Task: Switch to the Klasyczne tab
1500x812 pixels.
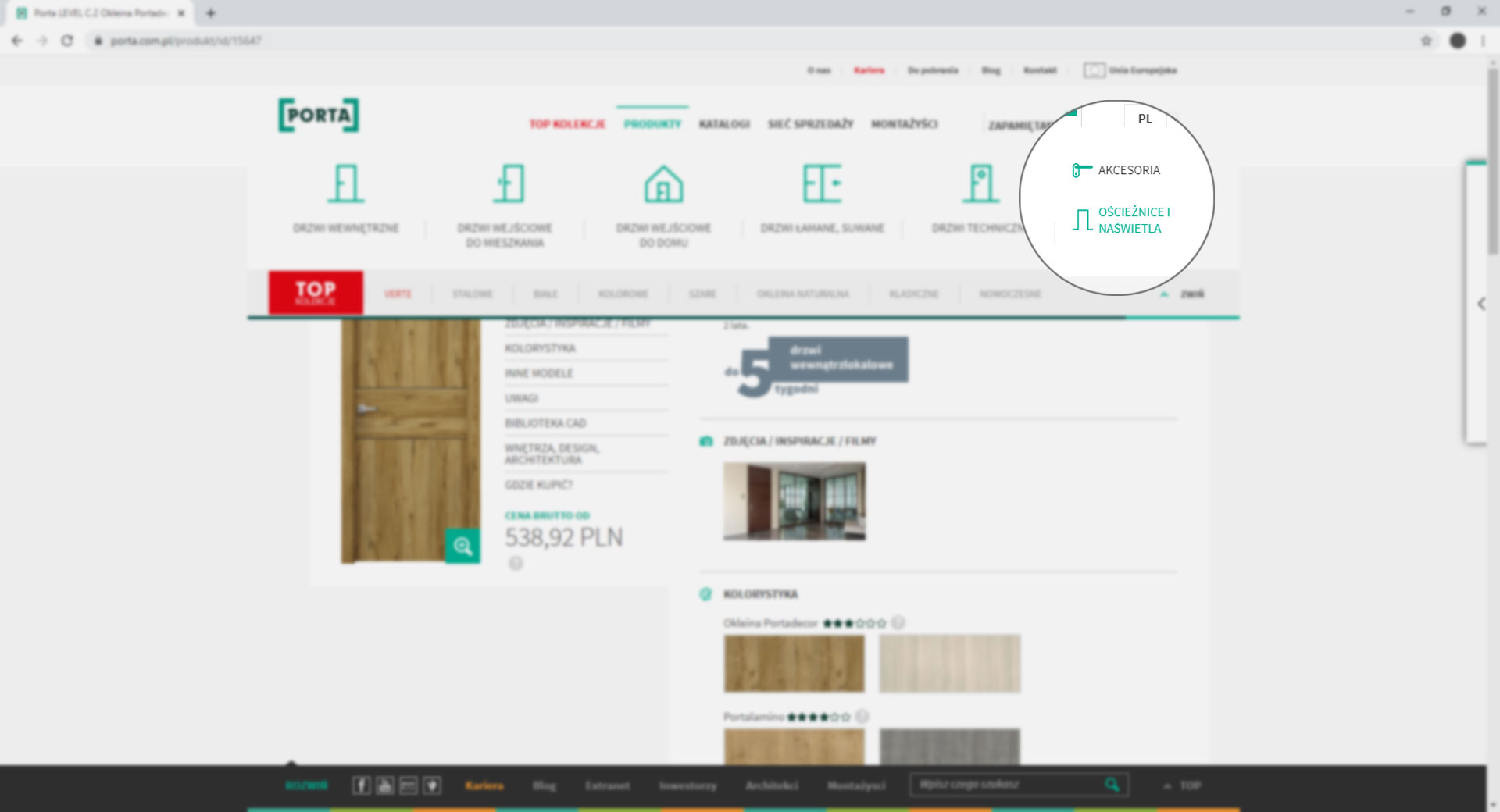Action: (913, 294)
